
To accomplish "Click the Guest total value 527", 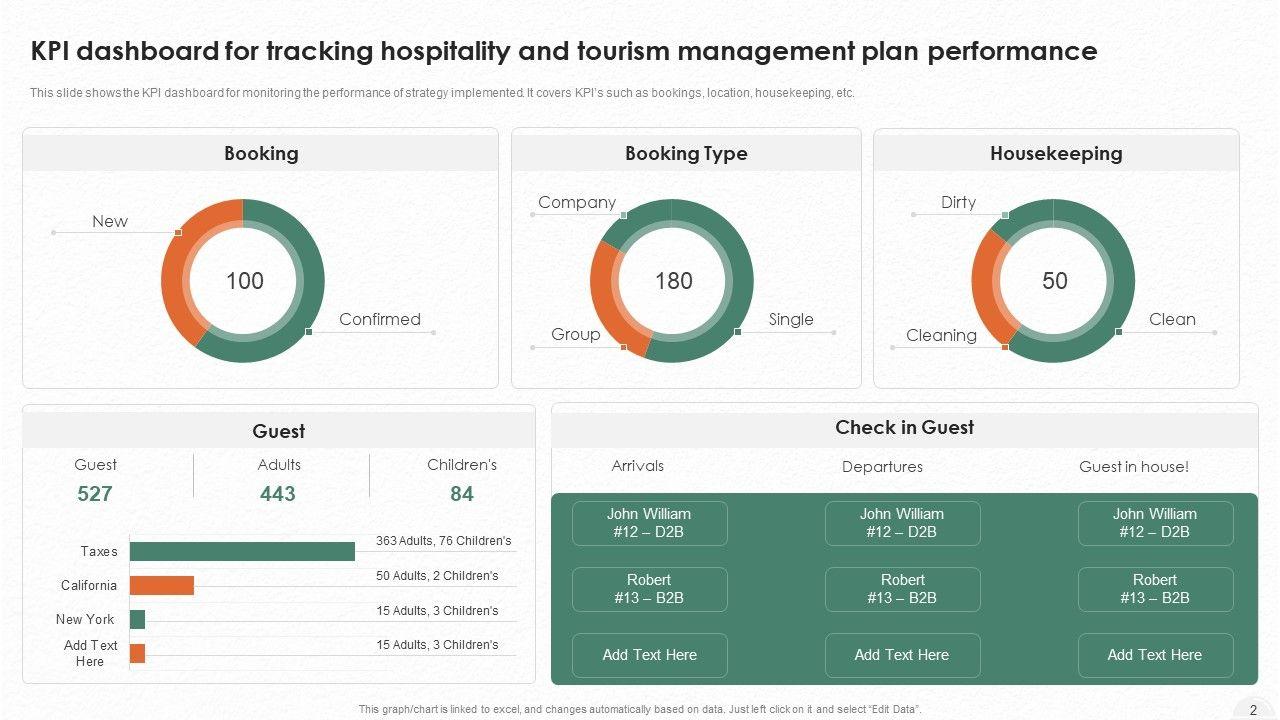I will 95,494.
